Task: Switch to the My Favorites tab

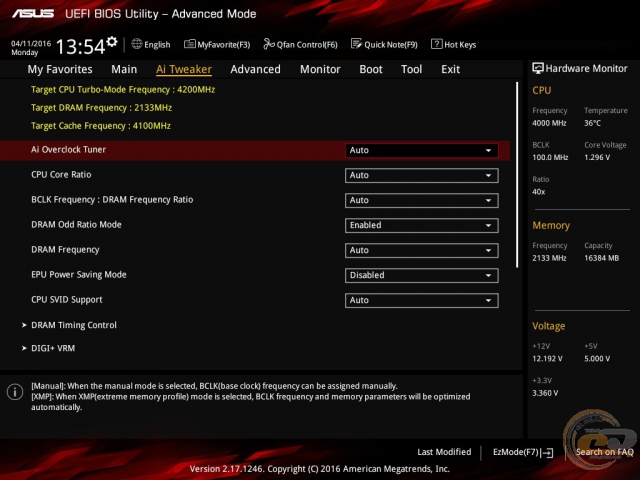Action: pos(60,69)
